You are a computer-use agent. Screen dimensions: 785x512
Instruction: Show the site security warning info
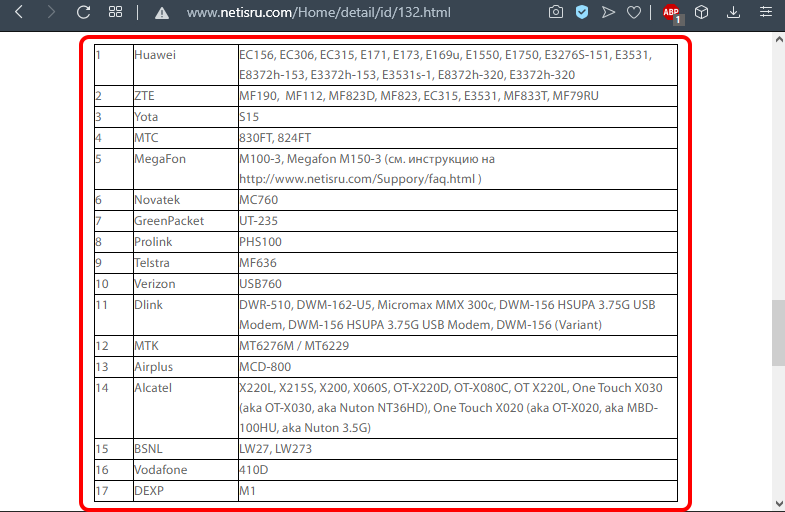click(161, 13)
